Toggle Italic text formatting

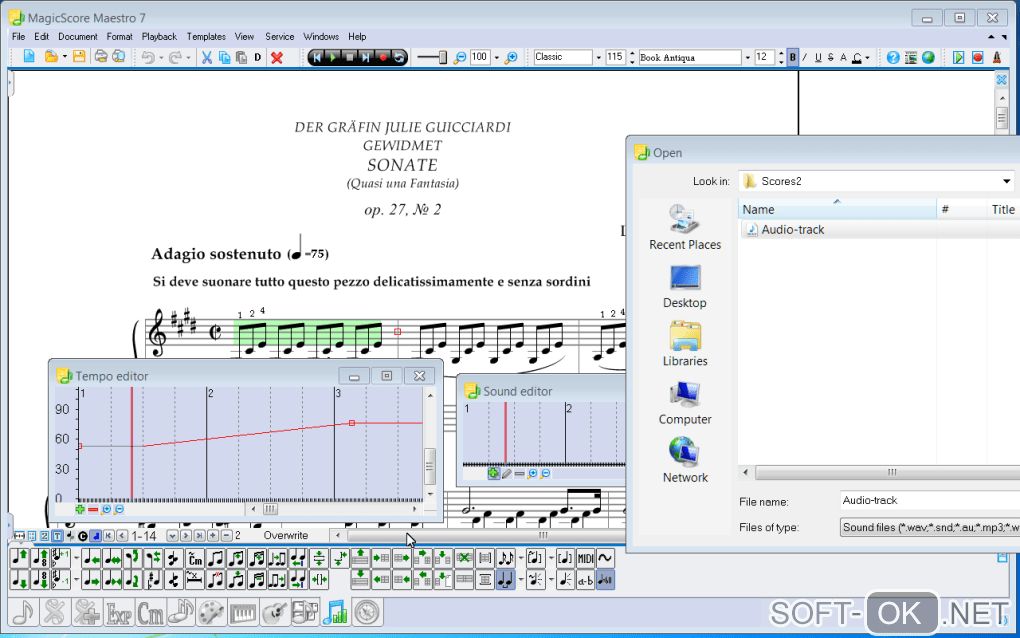click(805, 57)
